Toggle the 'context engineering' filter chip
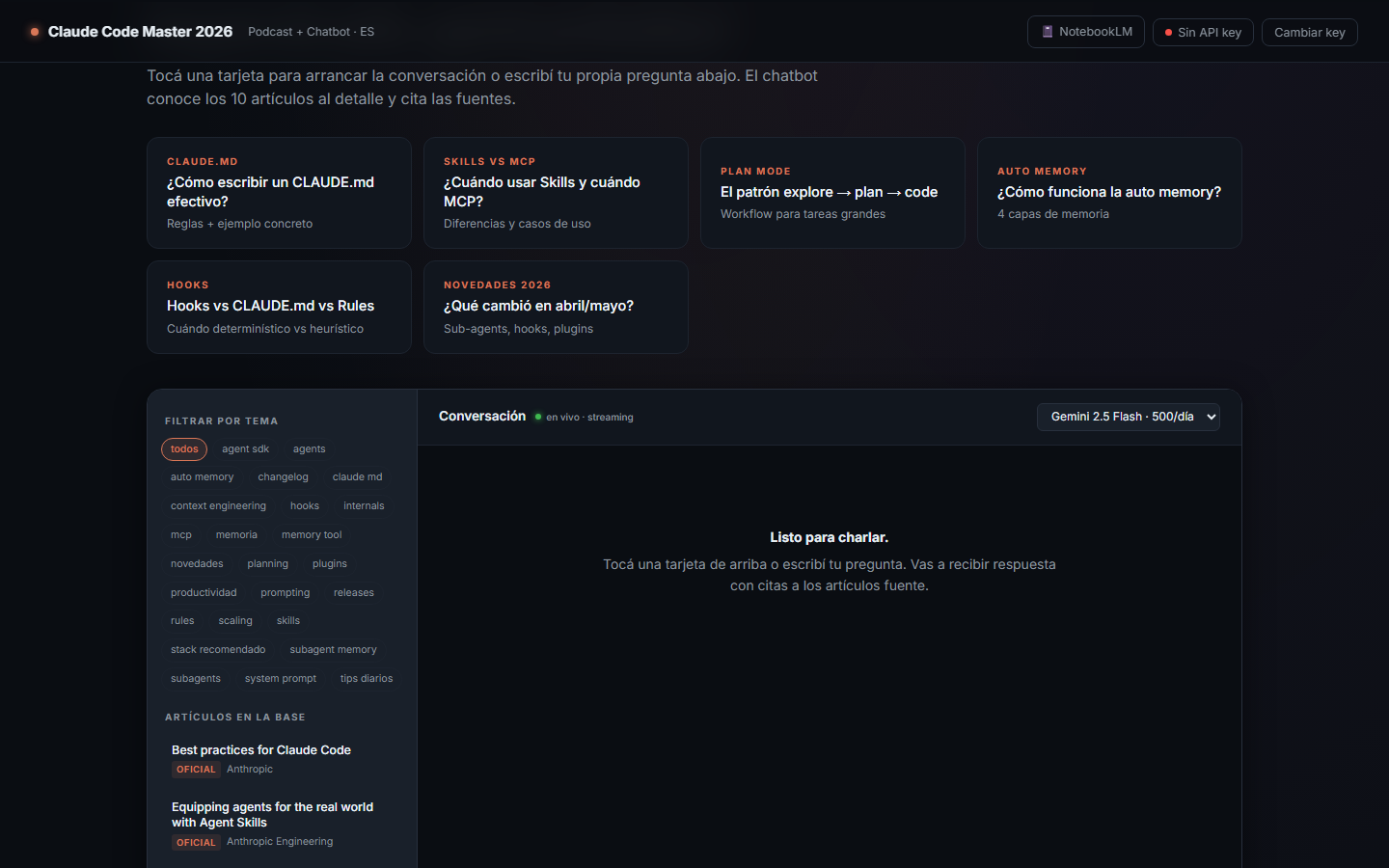The width and height of the screenshot is (1389, 868). [x=218, y=506]
